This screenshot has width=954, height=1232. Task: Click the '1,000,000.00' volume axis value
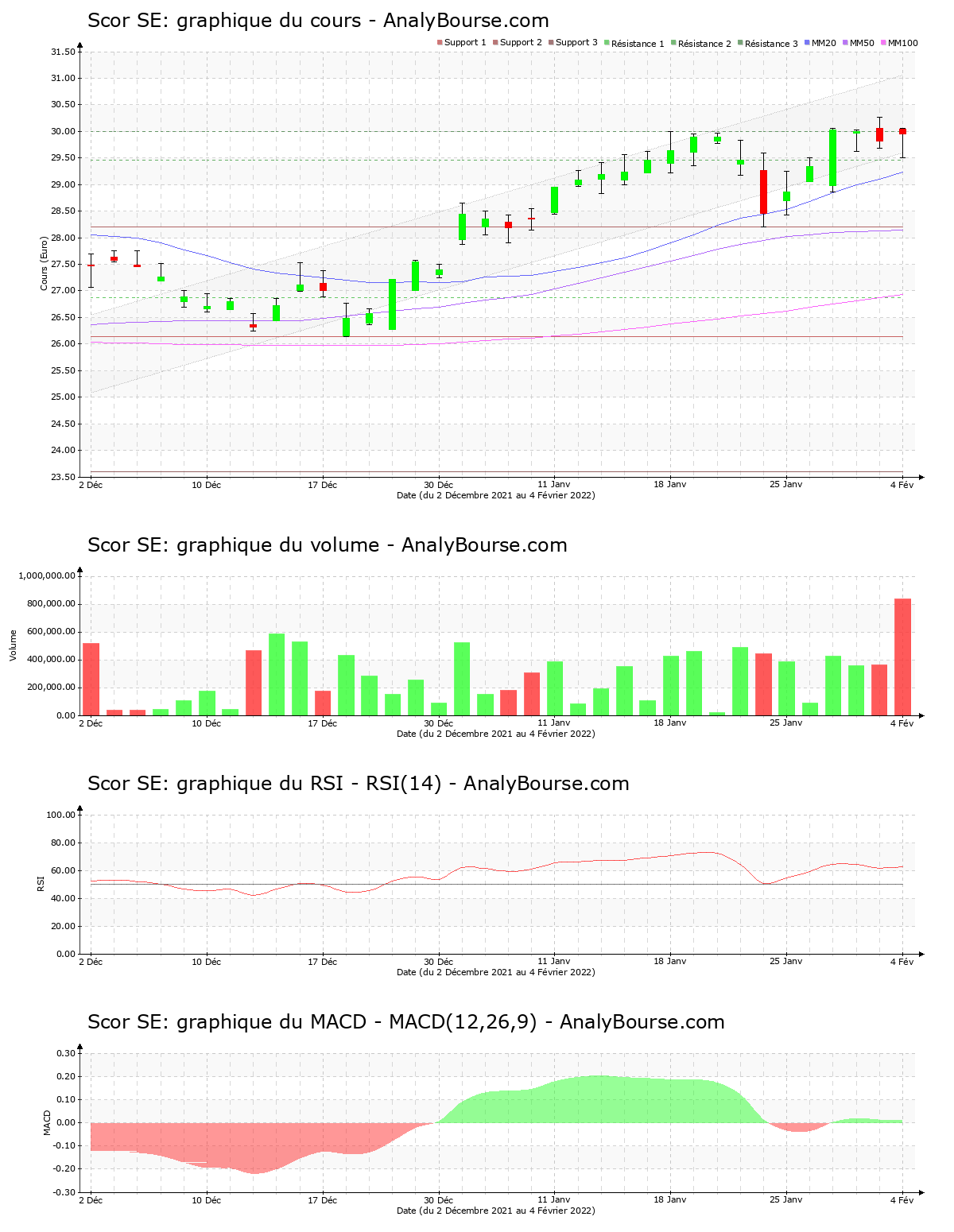(x=47, y=575)
